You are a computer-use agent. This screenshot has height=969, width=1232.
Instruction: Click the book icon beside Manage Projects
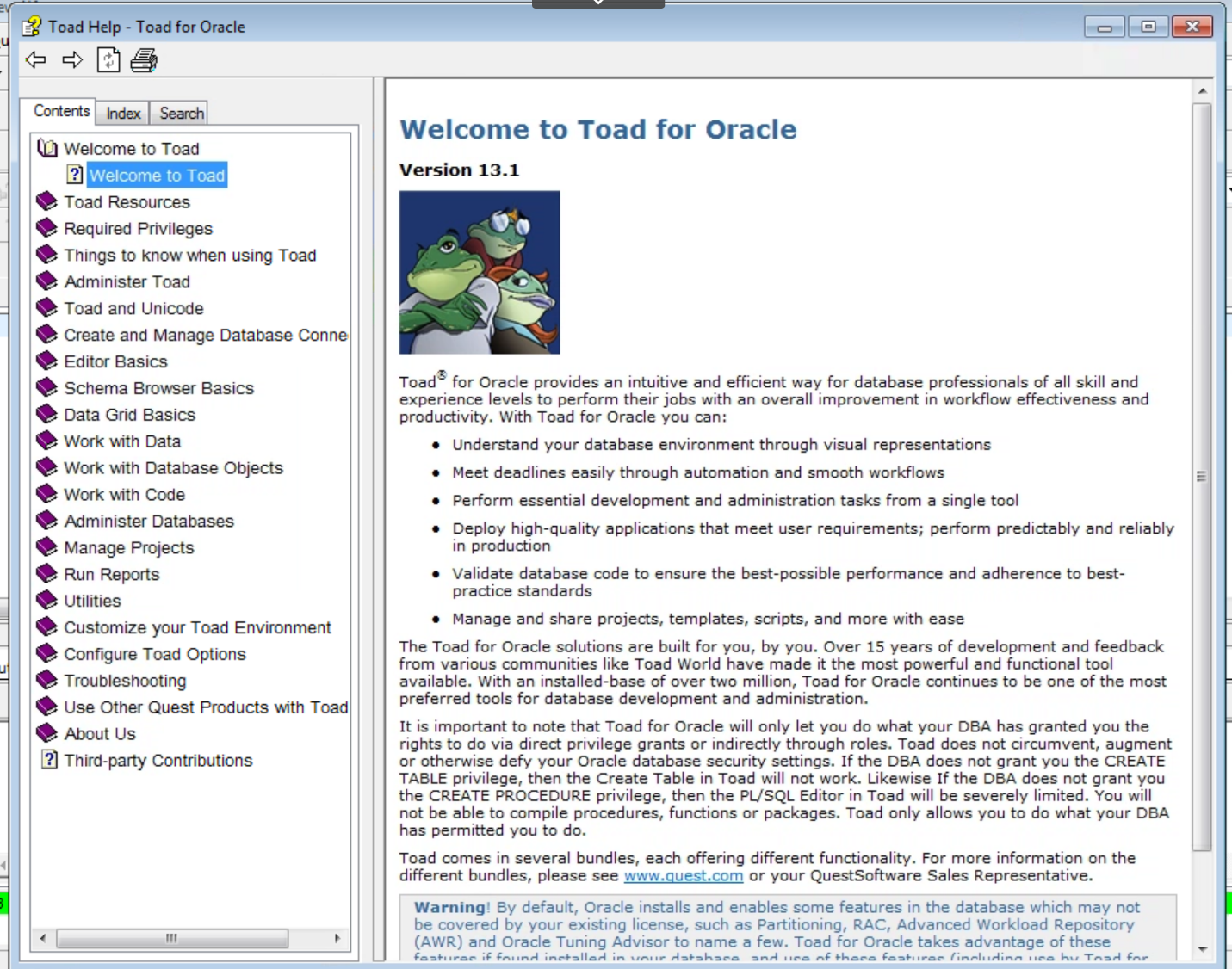(46, 547)
